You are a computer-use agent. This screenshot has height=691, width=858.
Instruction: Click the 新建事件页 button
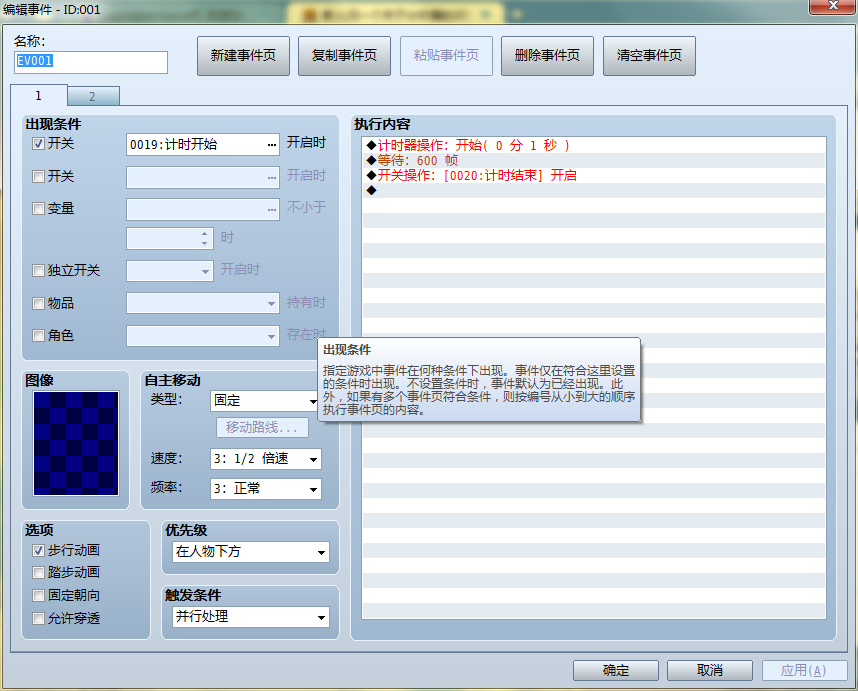coord(243,55)
